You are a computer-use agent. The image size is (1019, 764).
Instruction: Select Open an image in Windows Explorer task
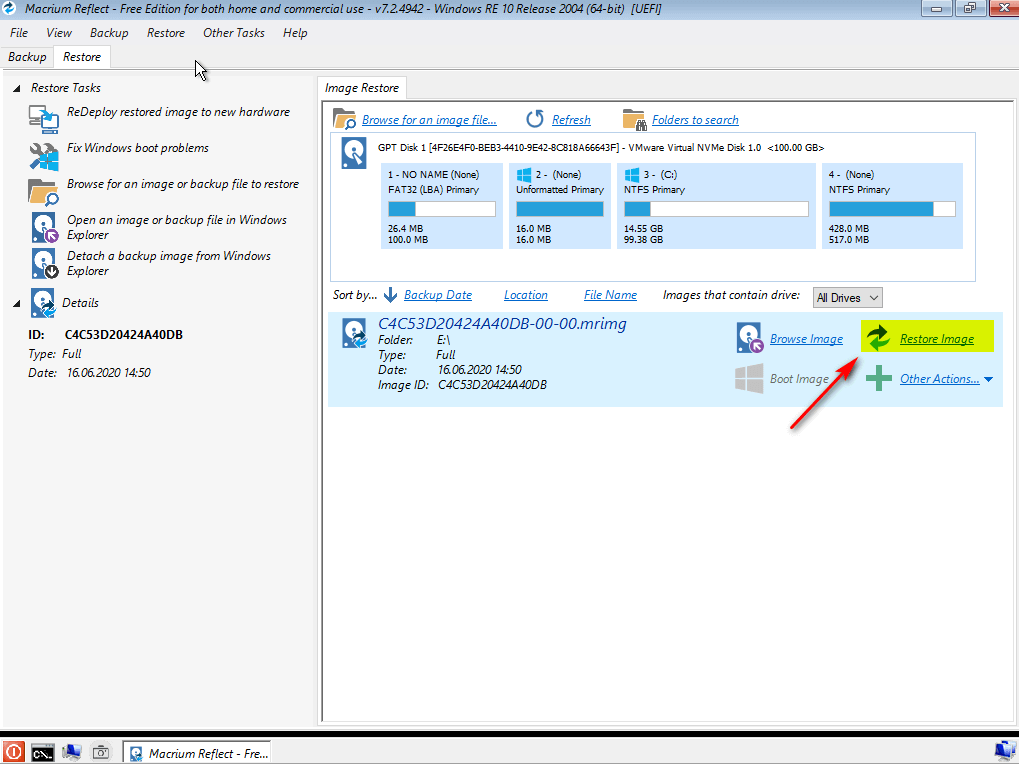[177, 227]
